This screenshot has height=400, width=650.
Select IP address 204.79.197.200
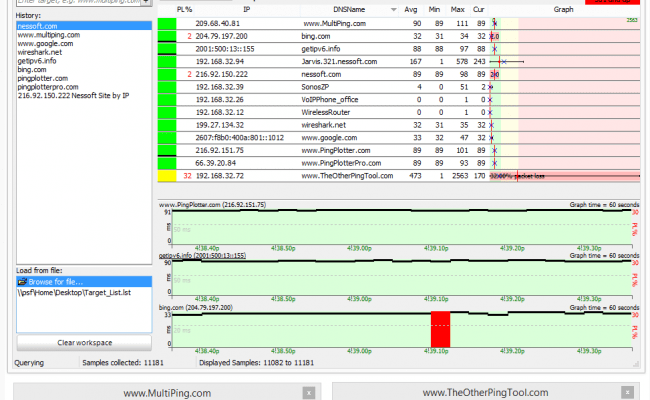pyautogui.click(x=221, y=36)
